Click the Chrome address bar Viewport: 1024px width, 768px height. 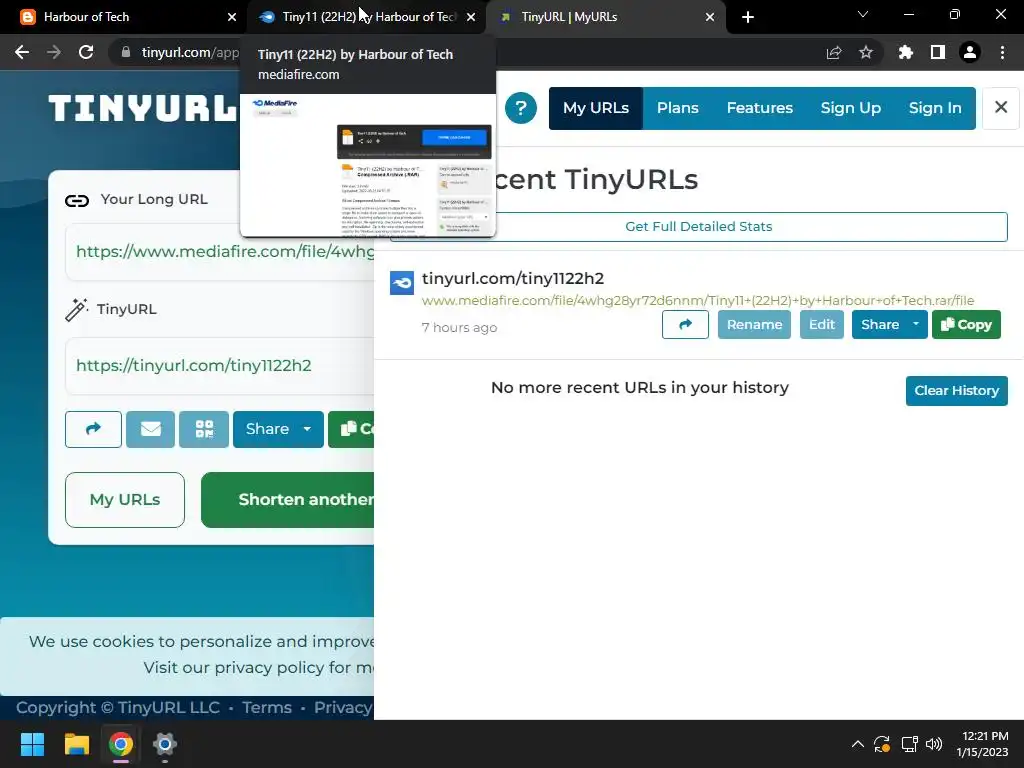coord(189,52)
